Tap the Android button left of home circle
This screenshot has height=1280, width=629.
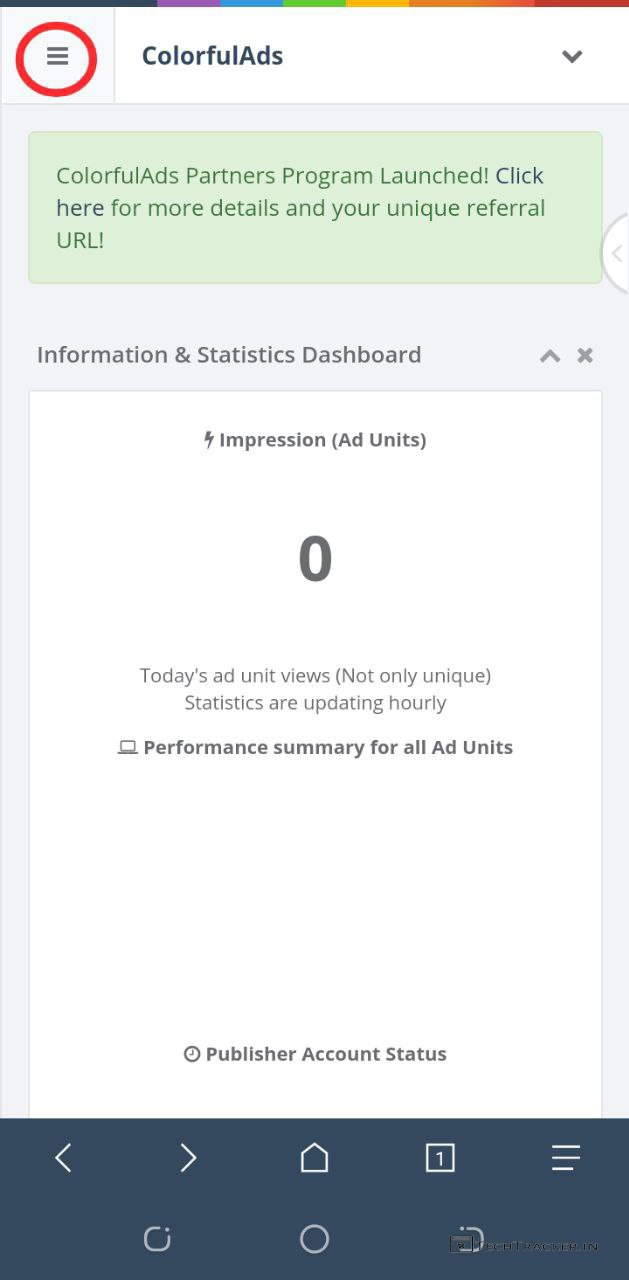[157, 1239]
